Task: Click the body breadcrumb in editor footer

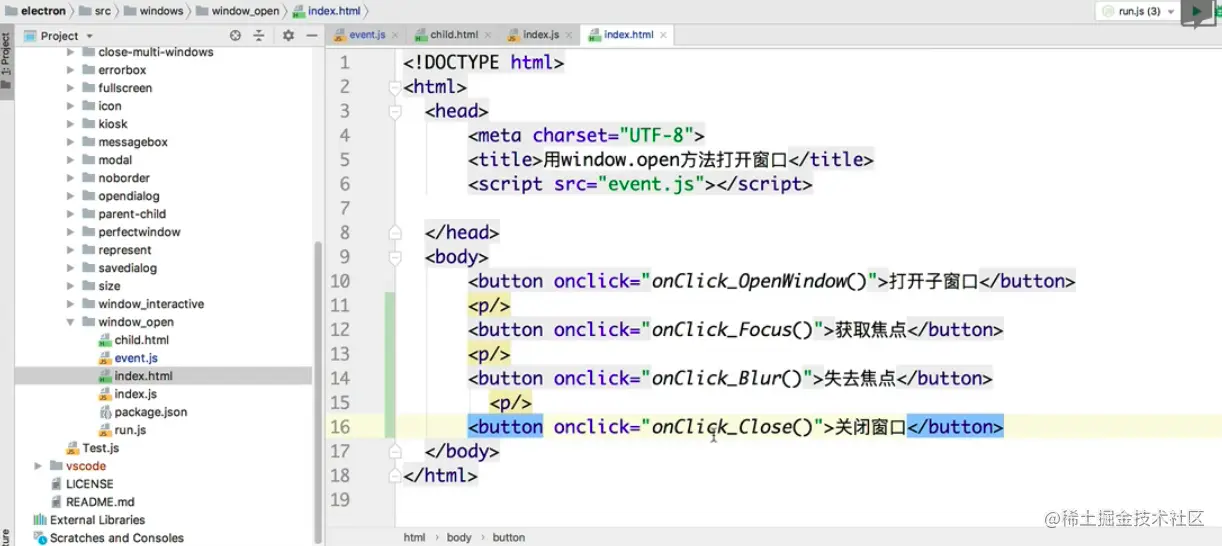Action: coord(459,537)
